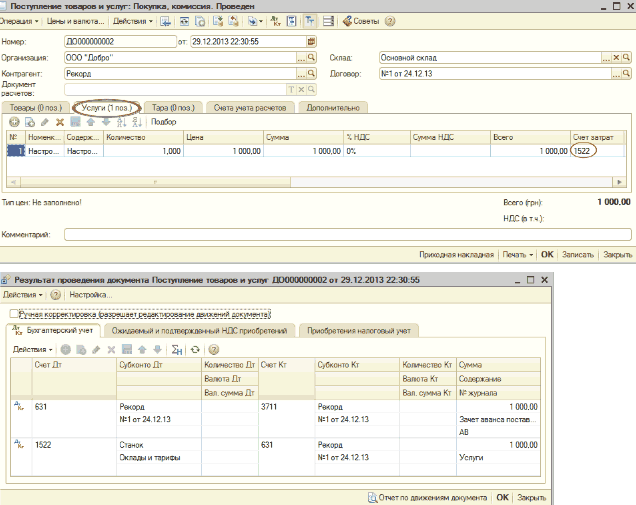Click the refresh icon in accounting entries toolbar
This screenshot has height=505, width=636.
click(x=196, y=349)
